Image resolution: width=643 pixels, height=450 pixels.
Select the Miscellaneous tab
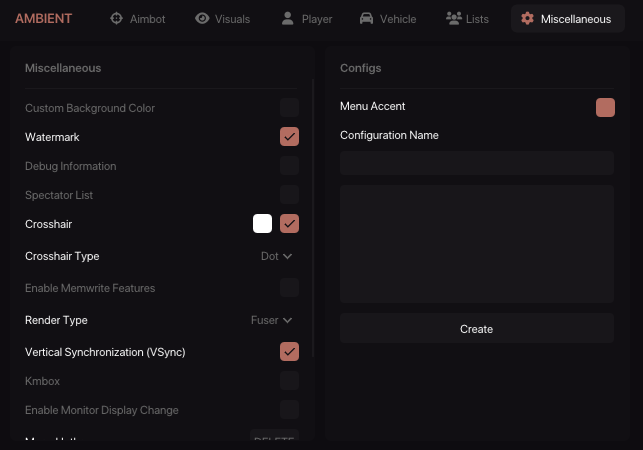(x=566, y=18)
